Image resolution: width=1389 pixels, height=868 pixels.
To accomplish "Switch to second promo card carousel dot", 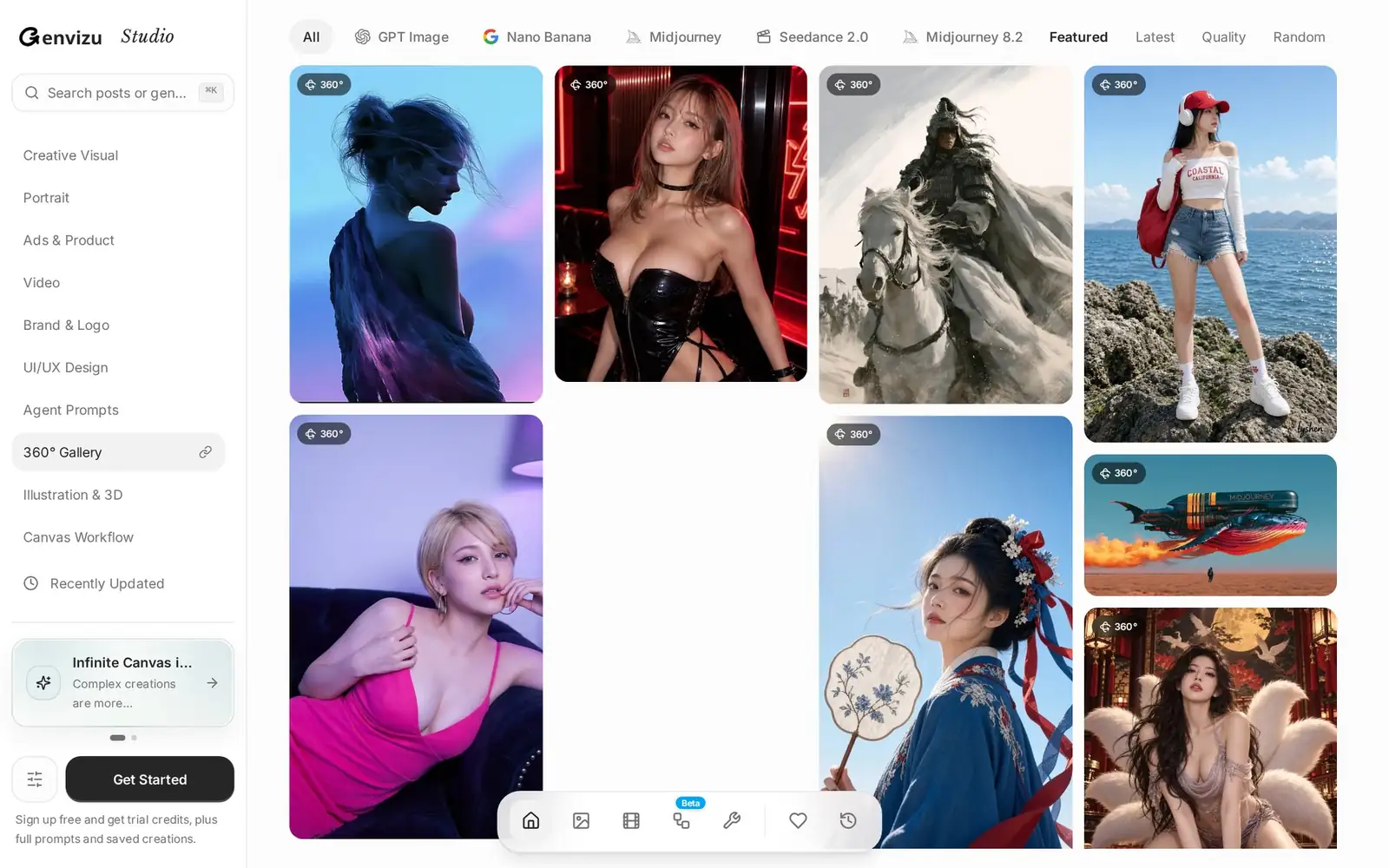I will coord(134,738).
